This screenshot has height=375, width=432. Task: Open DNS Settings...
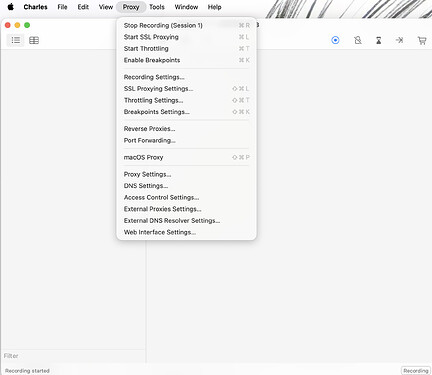point(187,186)
